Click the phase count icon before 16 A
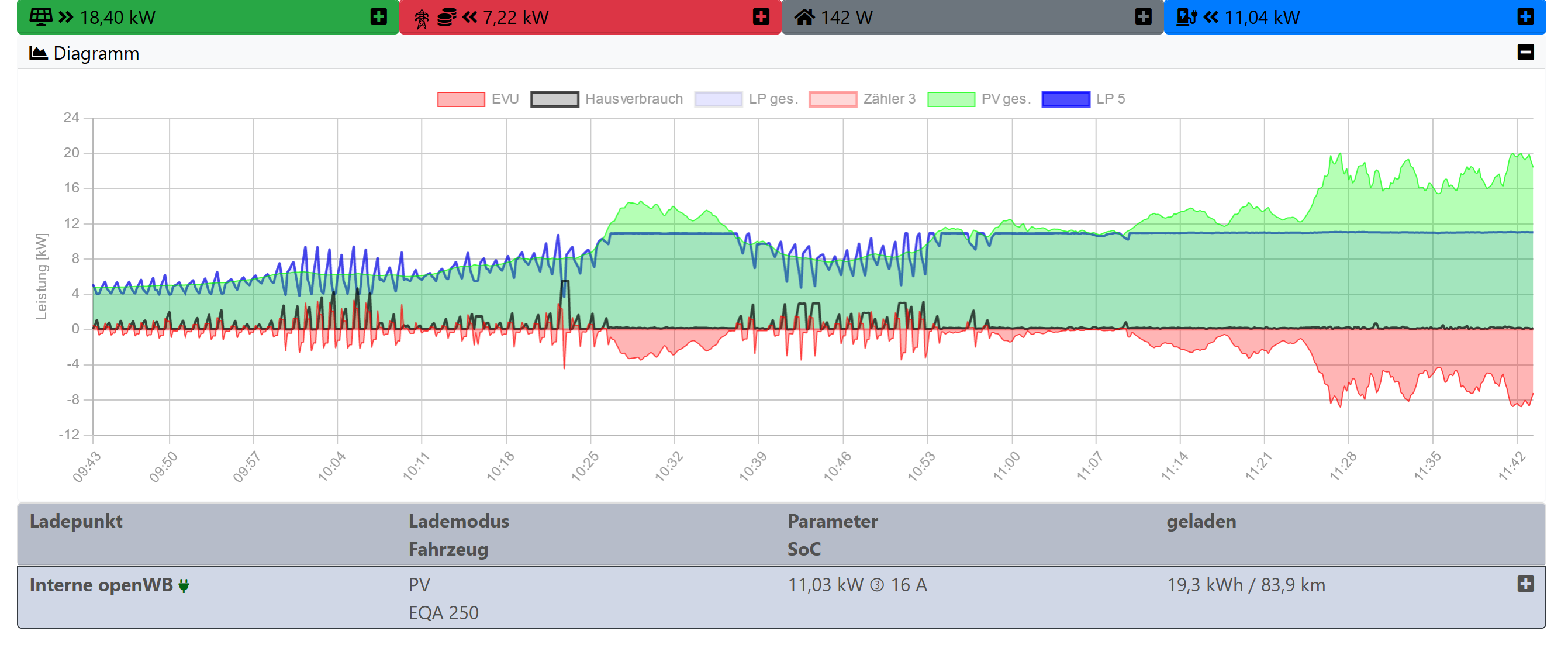The image size is (1568, 648). point(876,585)
